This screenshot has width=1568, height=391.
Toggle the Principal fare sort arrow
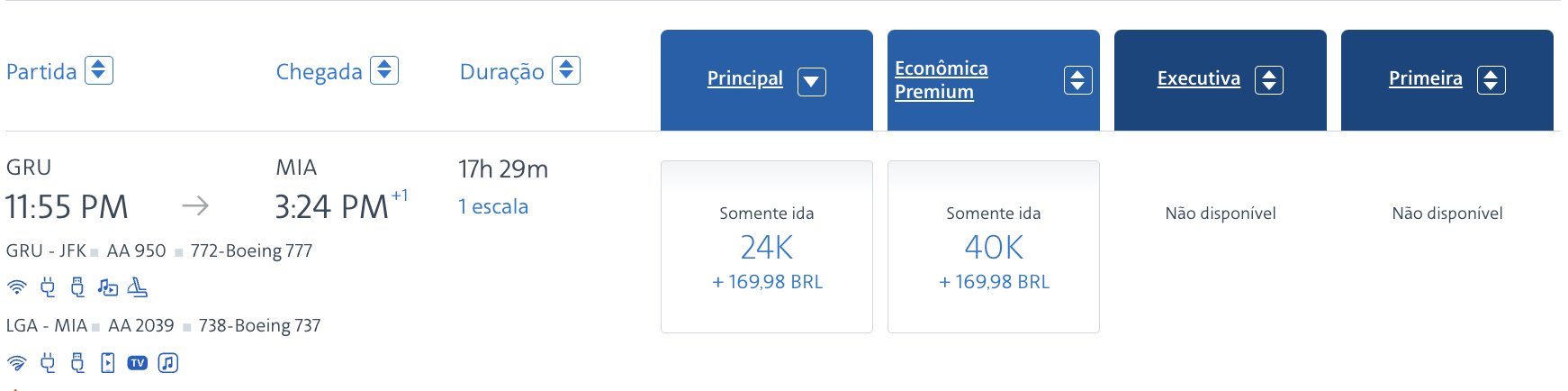812,81
